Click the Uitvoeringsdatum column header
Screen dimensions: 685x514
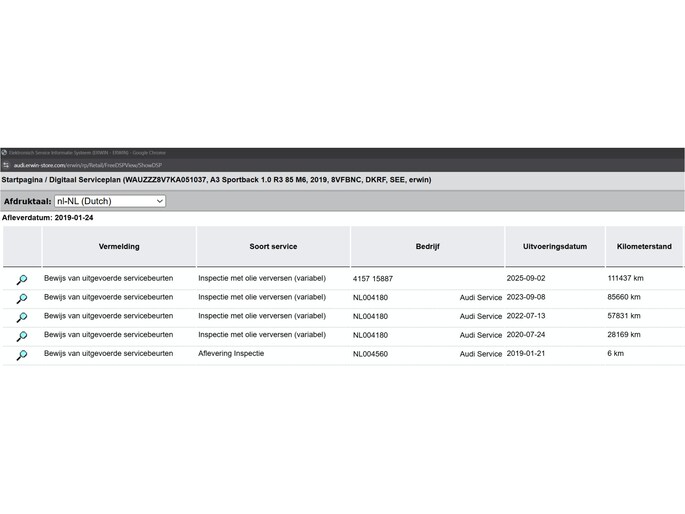[554, 246]
